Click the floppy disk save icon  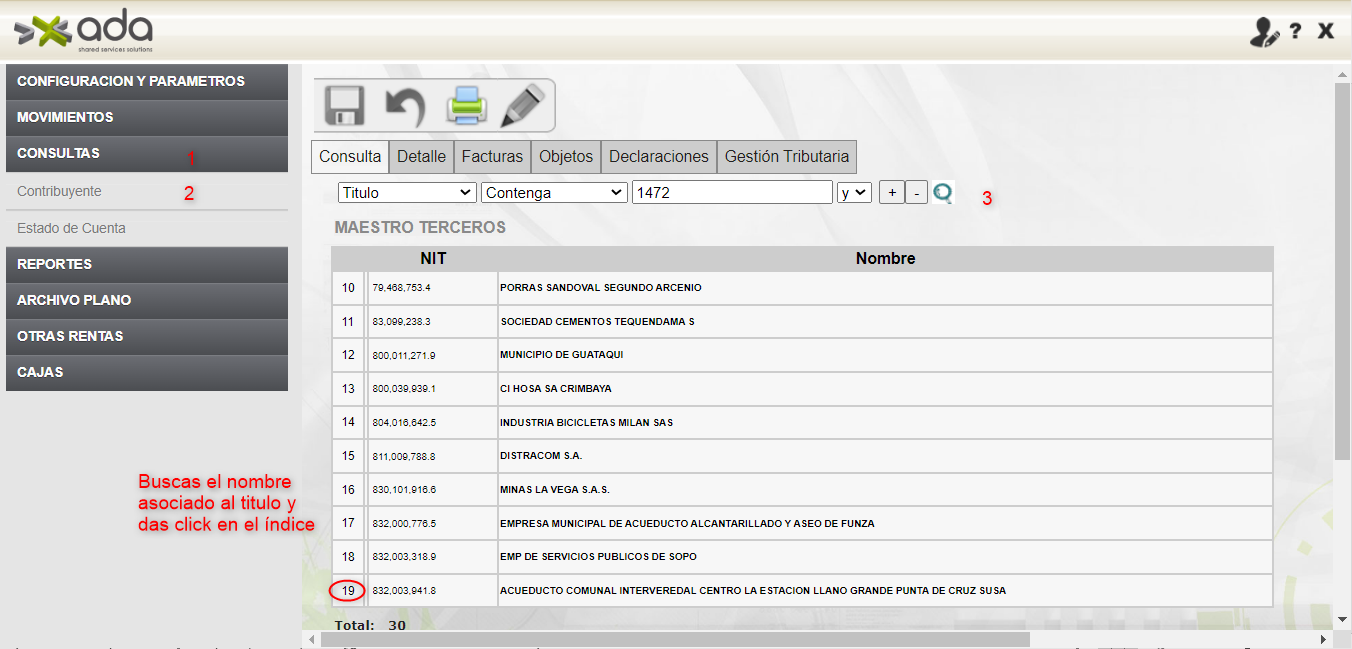(345, 105)
